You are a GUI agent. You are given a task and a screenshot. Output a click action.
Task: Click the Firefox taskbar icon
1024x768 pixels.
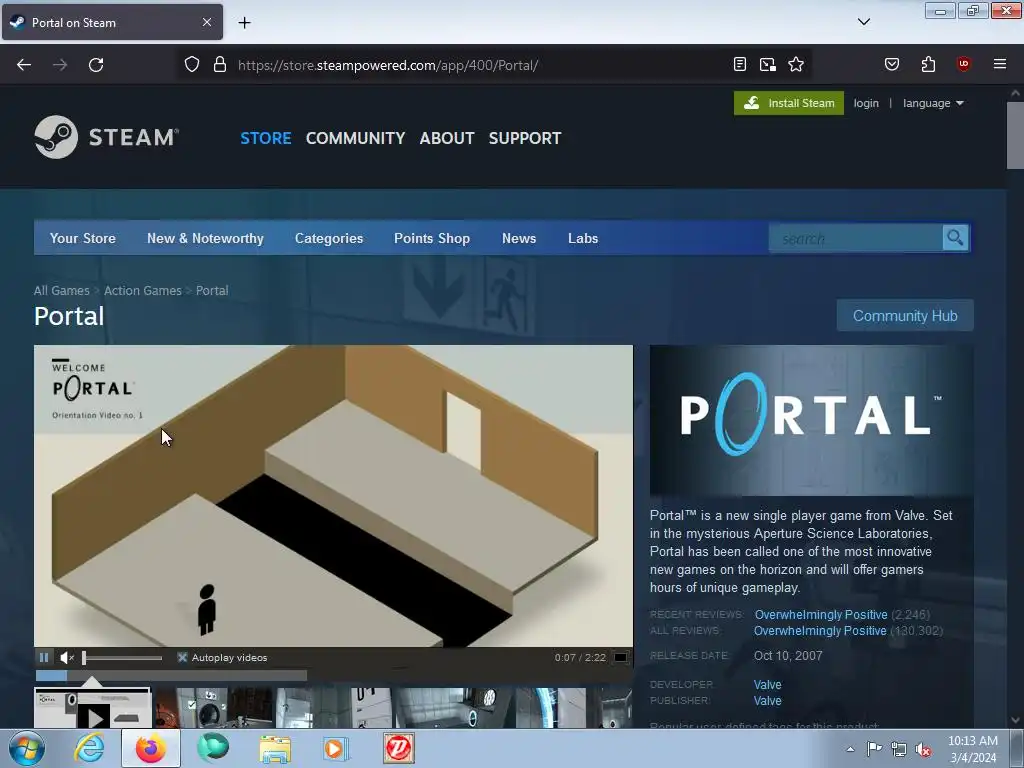151,748
